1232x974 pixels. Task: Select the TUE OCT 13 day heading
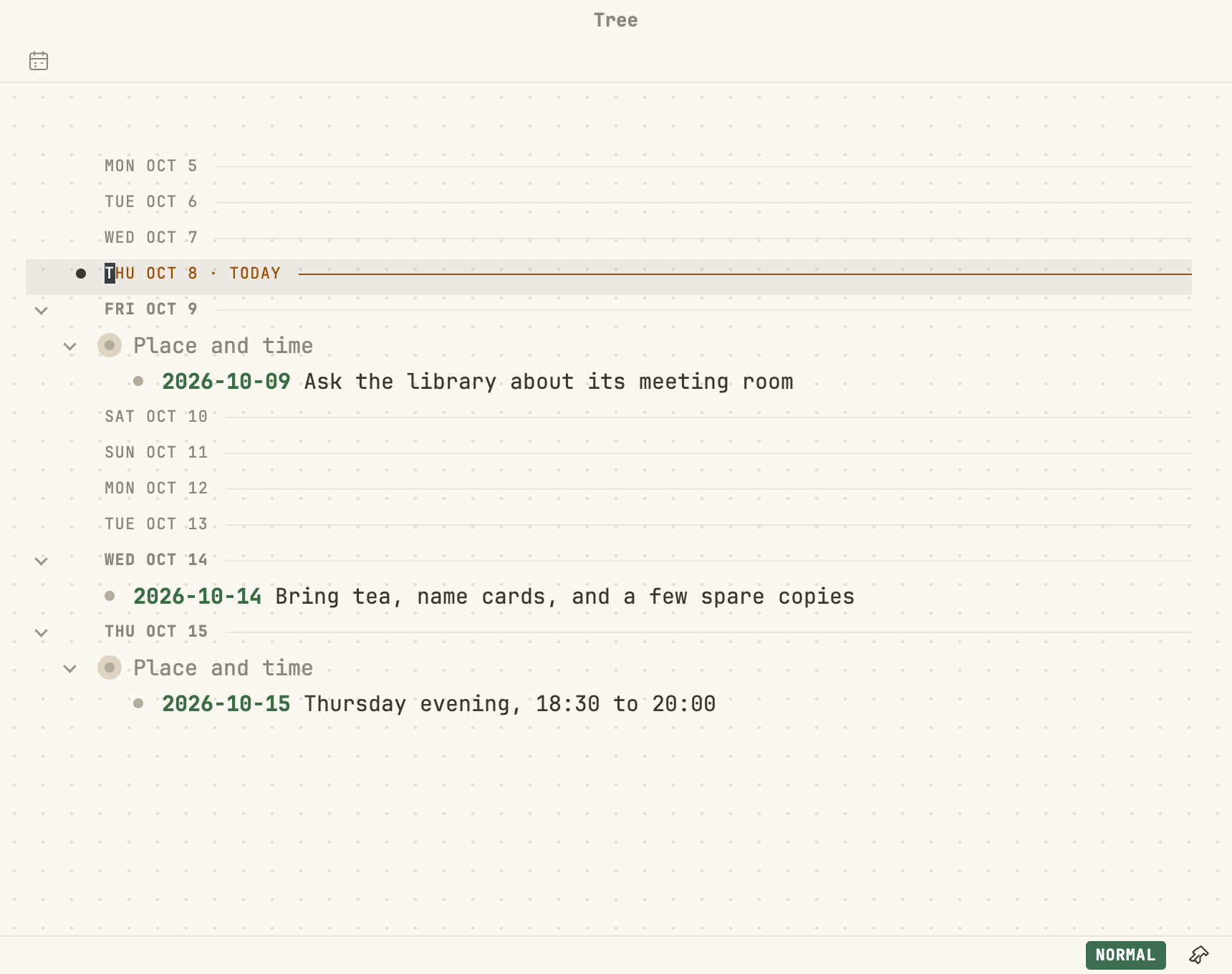coord(156,524)
